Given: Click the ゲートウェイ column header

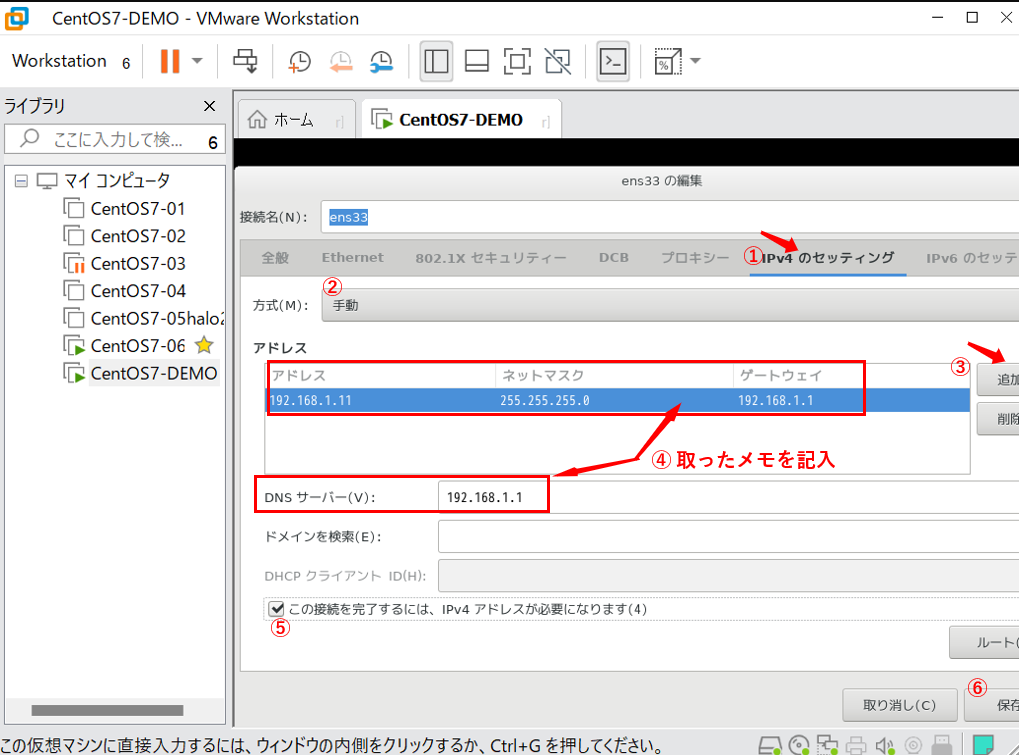Looking at the screenshot, I should (x=780, y=376).
